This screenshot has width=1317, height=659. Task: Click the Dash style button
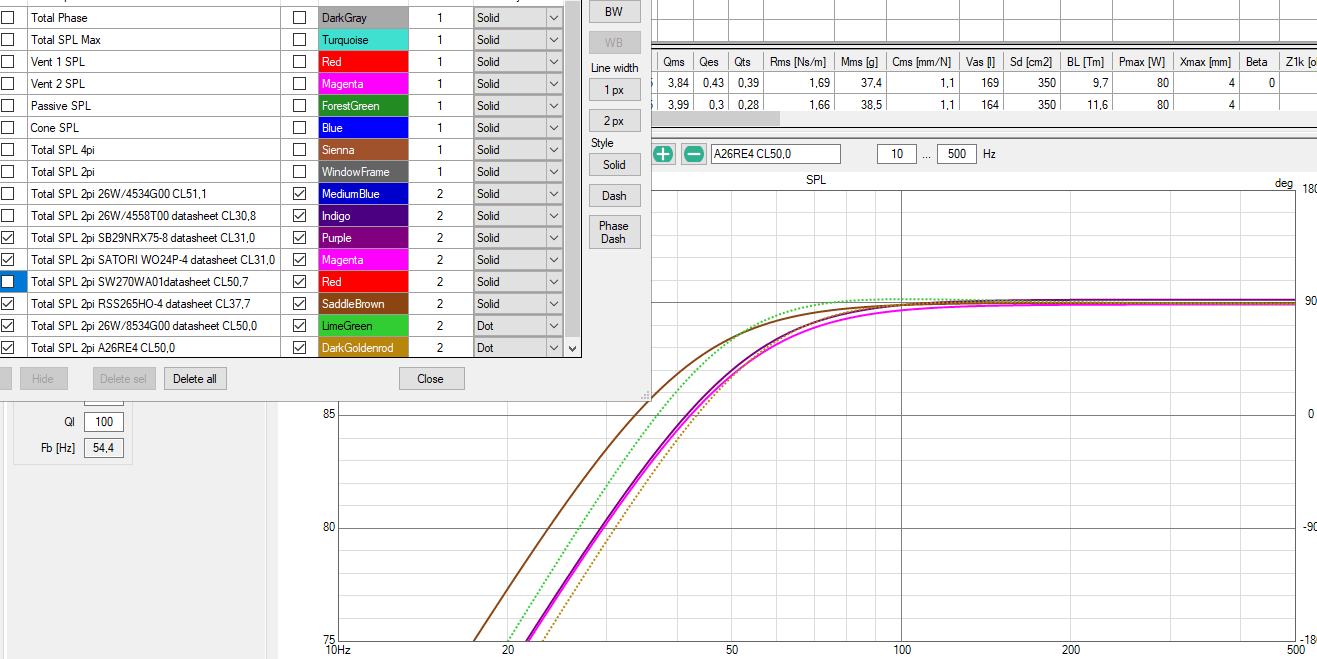coord(614,195)
